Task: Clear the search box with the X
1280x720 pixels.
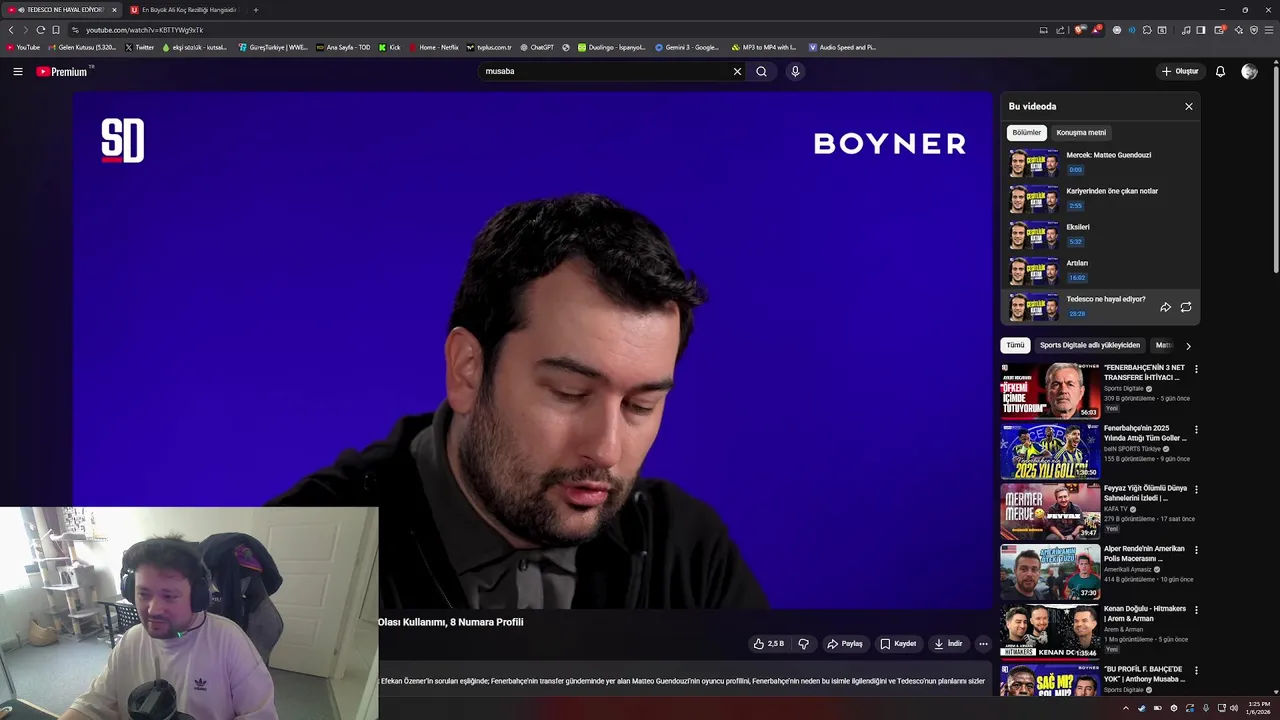Action: (737, 71)
